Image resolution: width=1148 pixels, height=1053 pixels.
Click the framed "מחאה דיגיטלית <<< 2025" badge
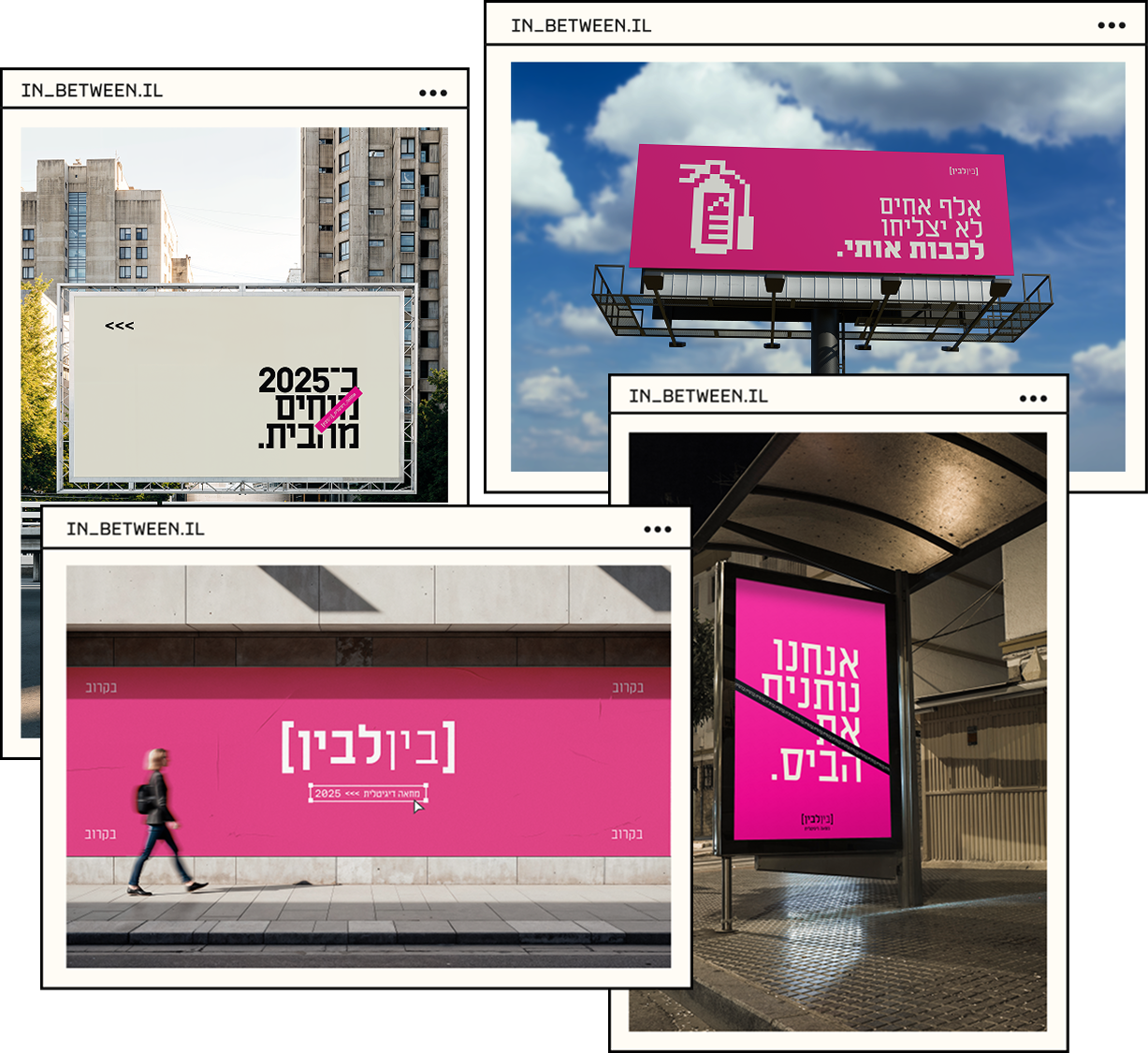click(369, 791)
